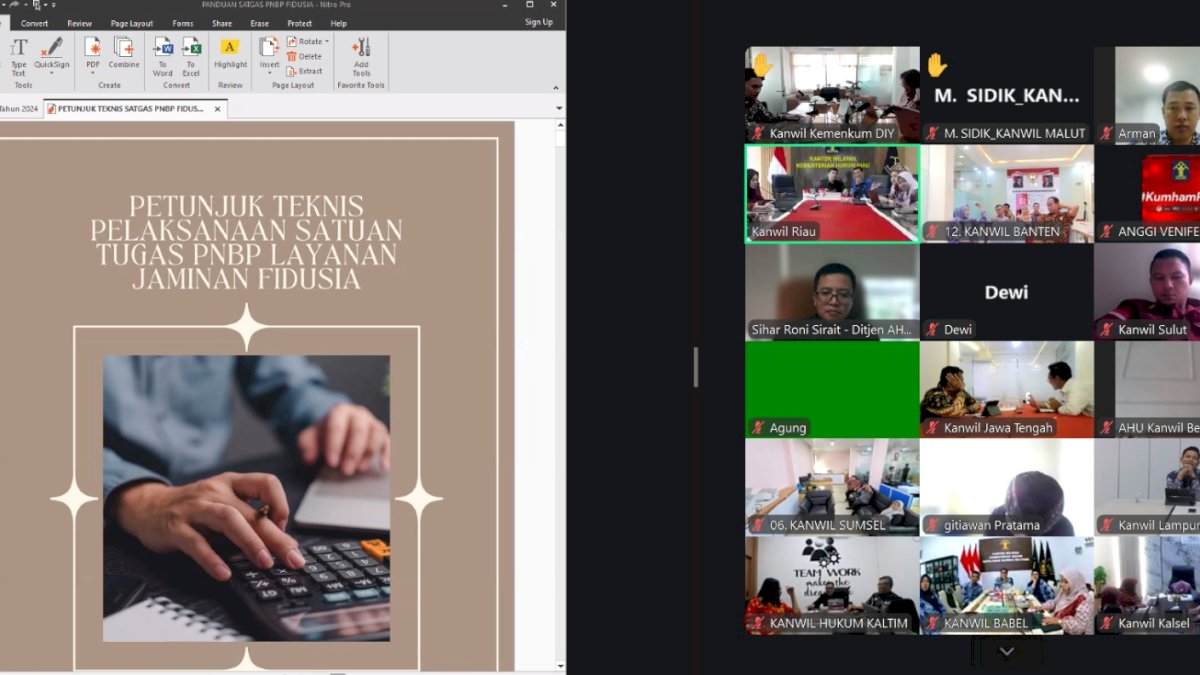
Task: Open the Rotate dropdown arrow
Action: point(327,42)
